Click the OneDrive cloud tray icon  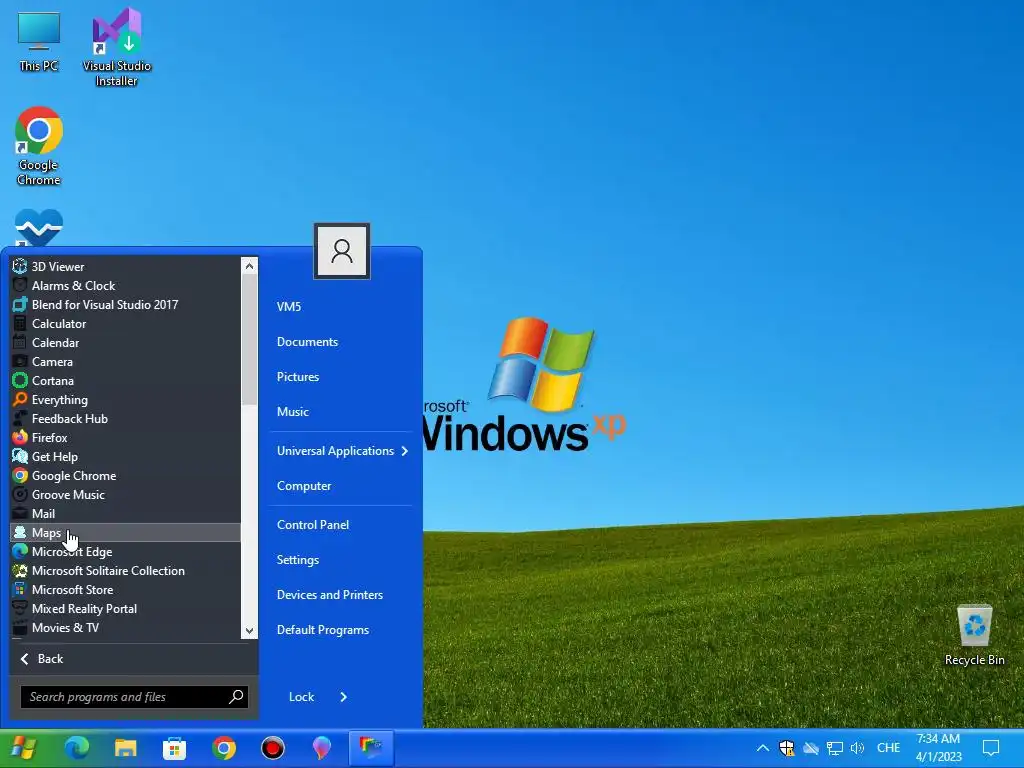pos(810,748)
